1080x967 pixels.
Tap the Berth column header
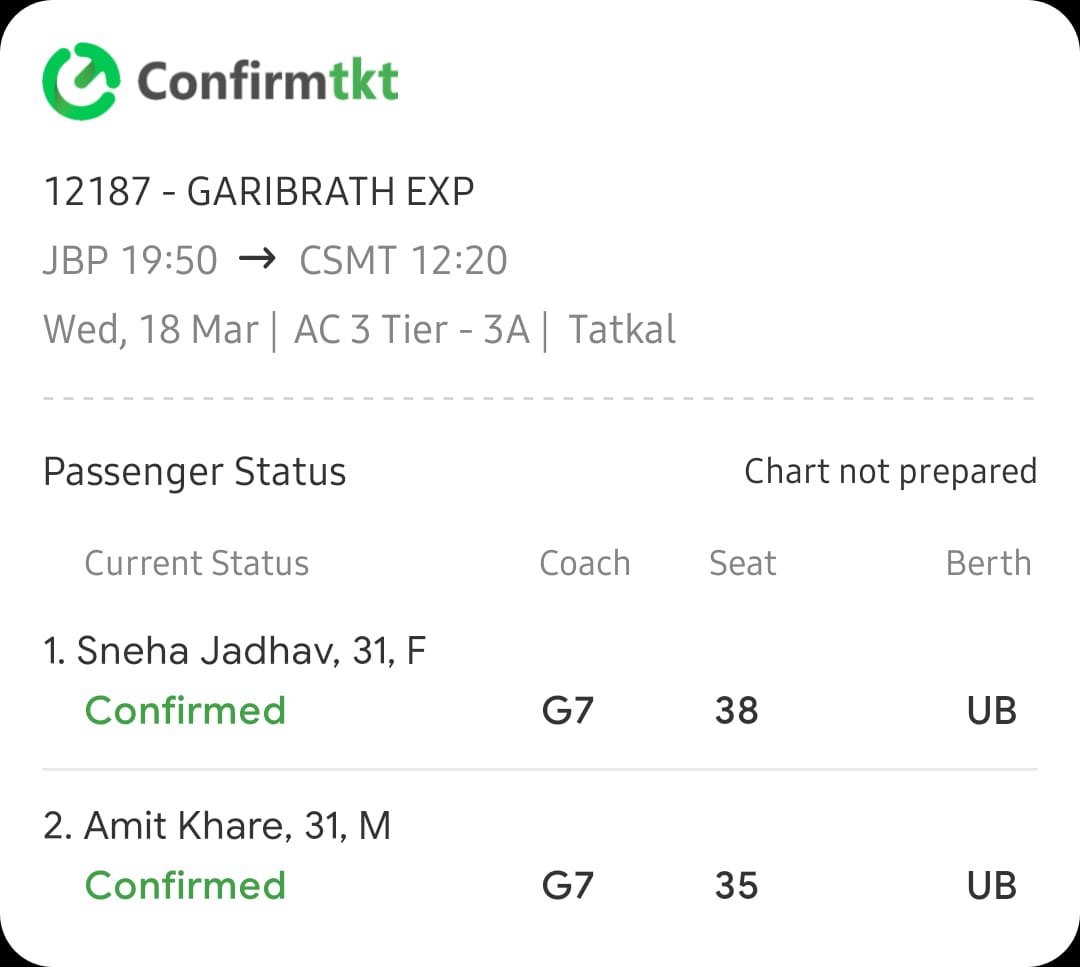point(988,563)
